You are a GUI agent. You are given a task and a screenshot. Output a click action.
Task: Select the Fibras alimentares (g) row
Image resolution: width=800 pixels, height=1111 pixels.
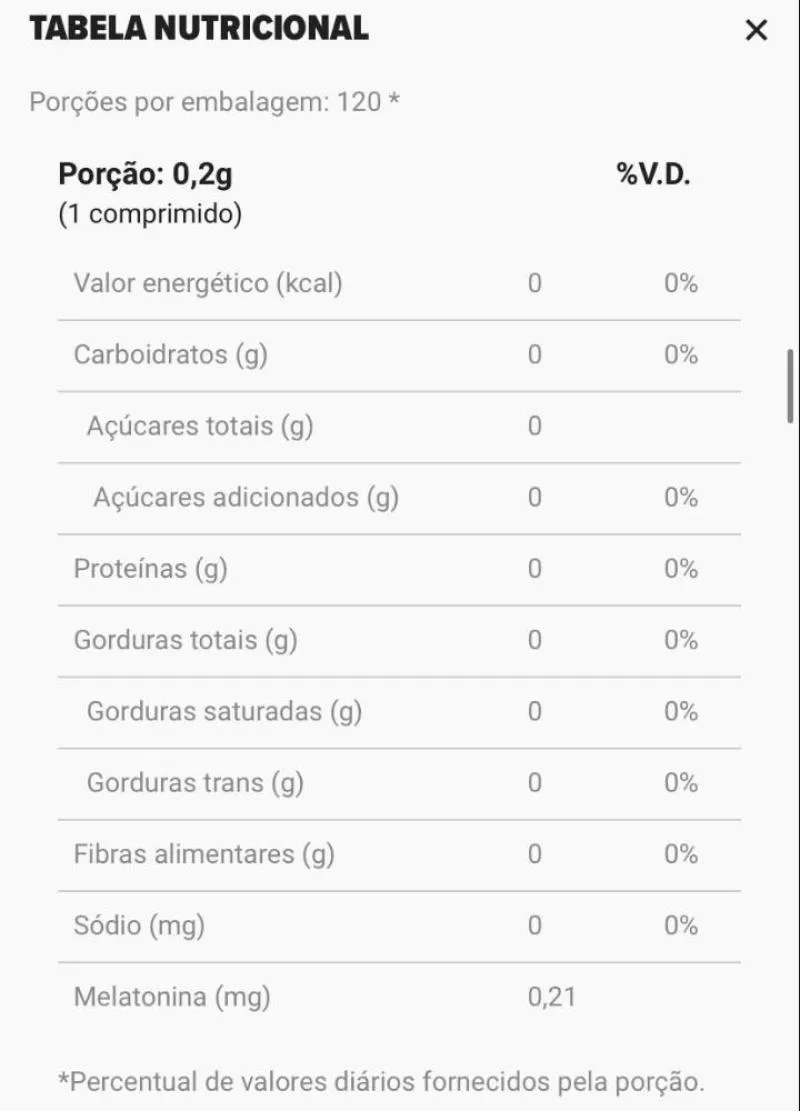[399, 855]
